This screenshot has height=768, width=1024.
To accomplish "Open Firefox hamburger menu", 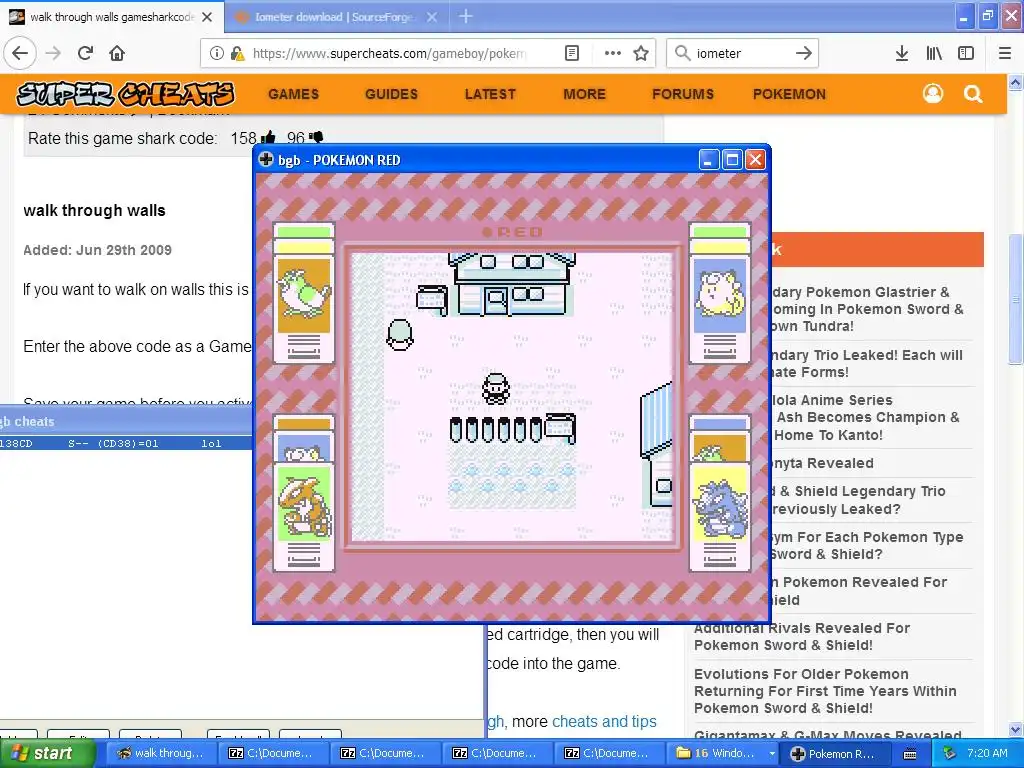I will tap(1005, 53).
